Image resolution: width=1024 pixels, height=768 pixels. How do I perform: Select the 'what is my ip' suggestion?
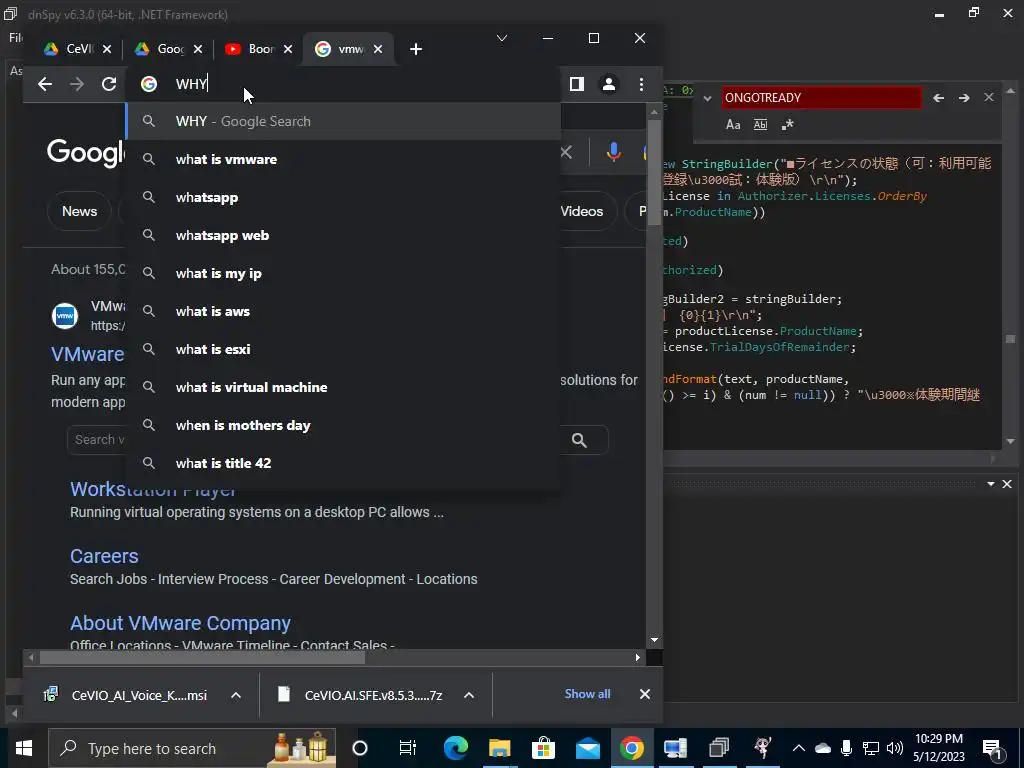[x=343, y=273]
